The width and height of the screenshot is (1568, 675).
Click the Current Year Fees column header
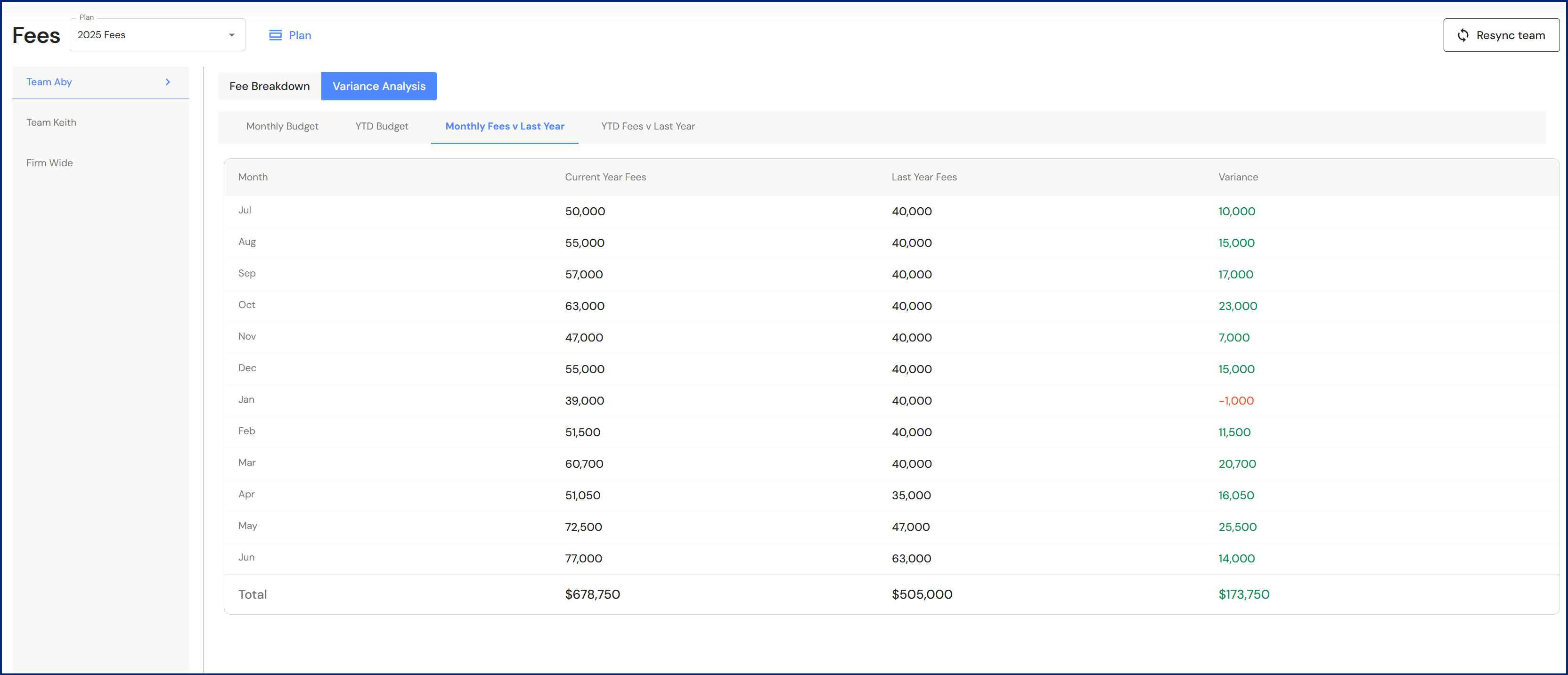605,177
